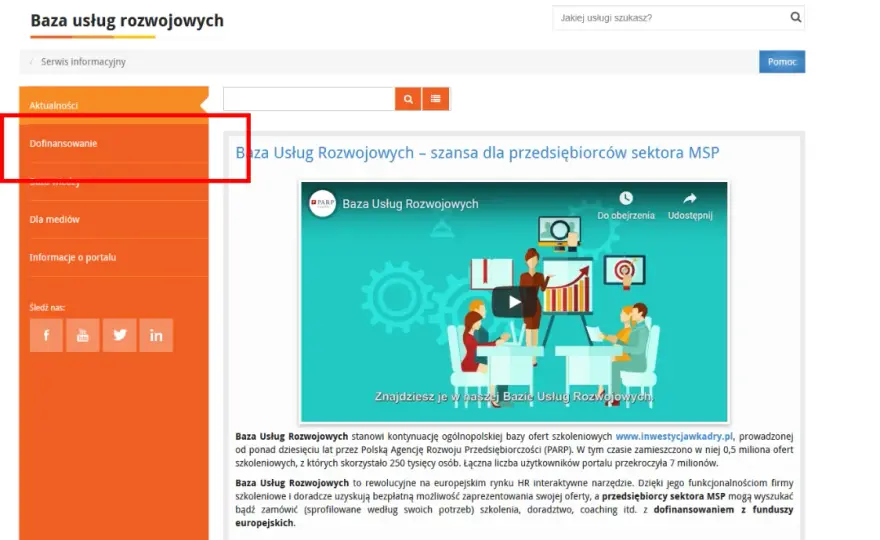
Task: Open the www.inwestycjawkadry.pl link
Action: [674, 436]
